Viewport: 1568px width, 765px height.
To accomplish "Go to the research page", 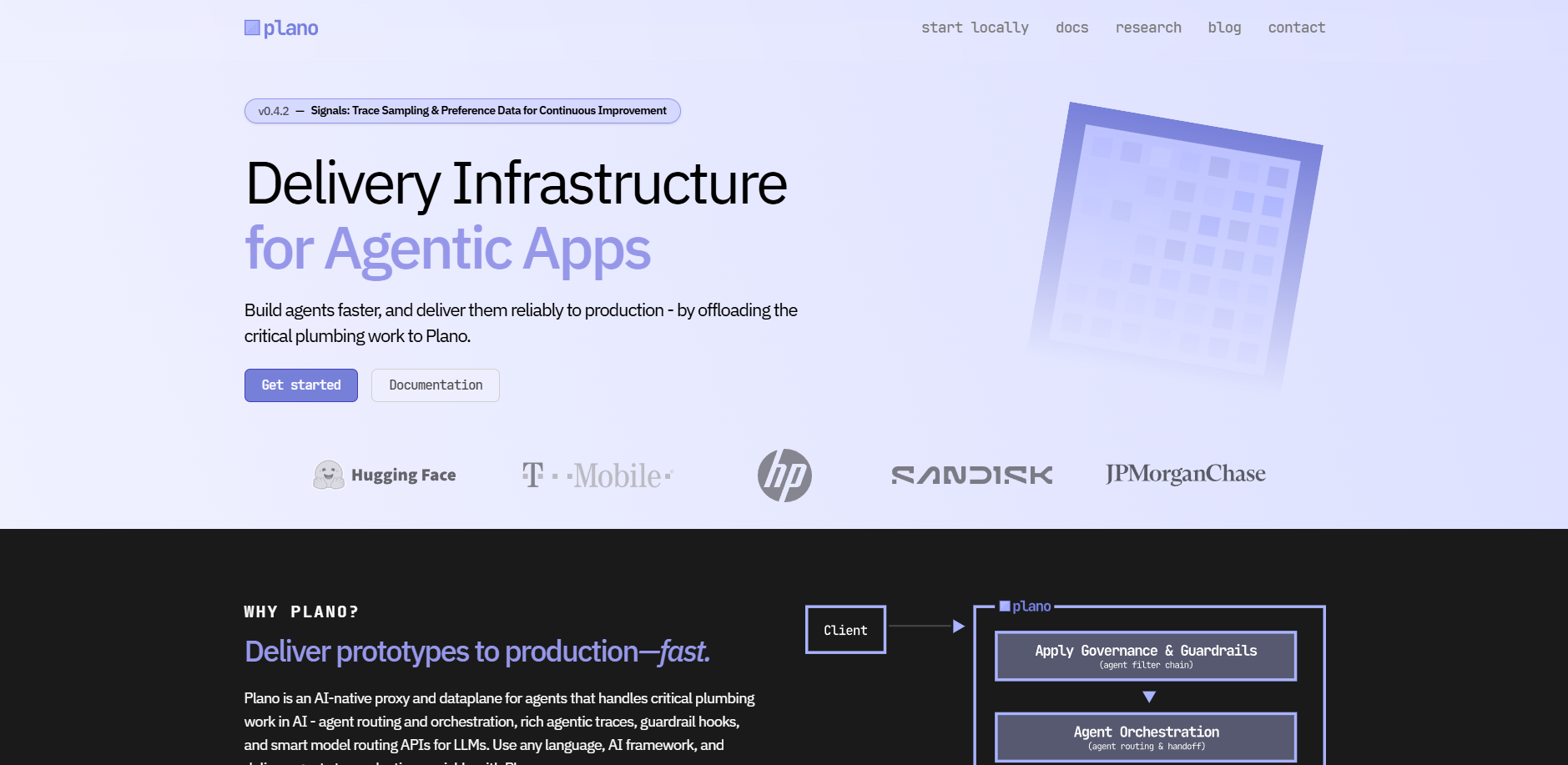I will coord(1148,28).
